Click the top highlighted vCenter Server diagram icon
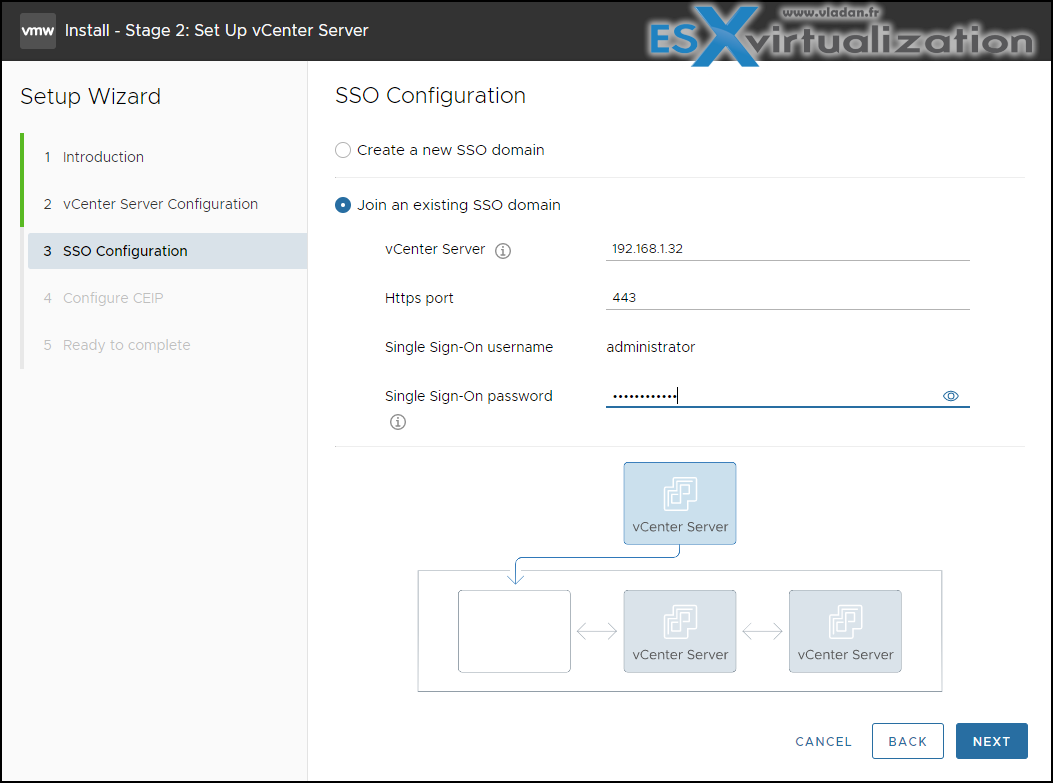 (x=680, y=503)
